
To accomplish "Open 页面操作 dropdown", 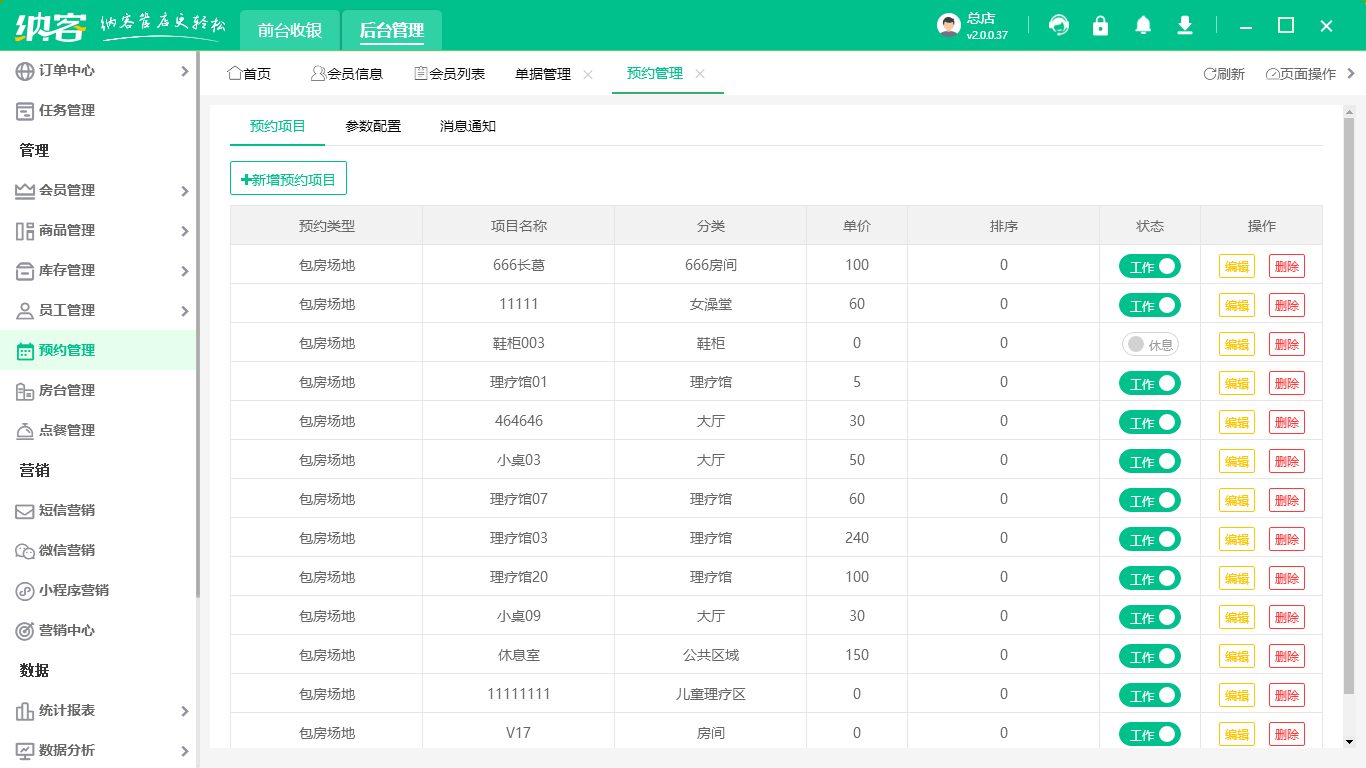I will pyautogui.click(x=1300, y=74).
